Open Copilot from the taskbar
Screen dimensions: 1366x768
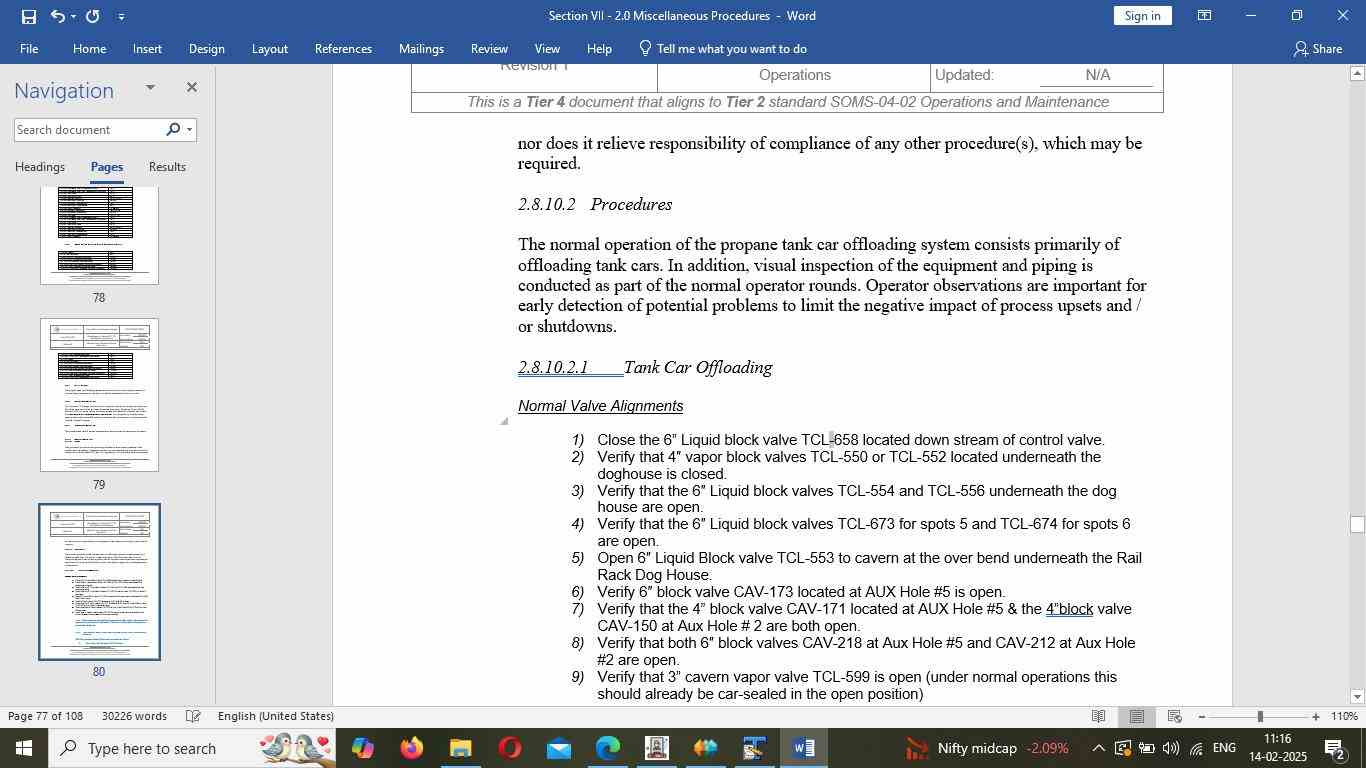coord(362,748)
